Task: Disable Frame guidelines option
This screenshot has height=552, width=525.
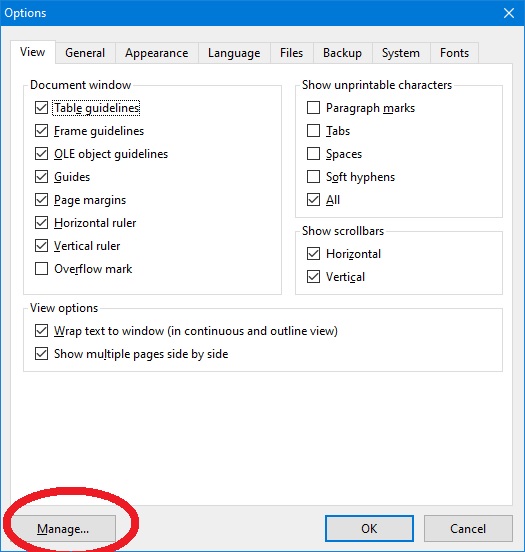Action: 42,131
